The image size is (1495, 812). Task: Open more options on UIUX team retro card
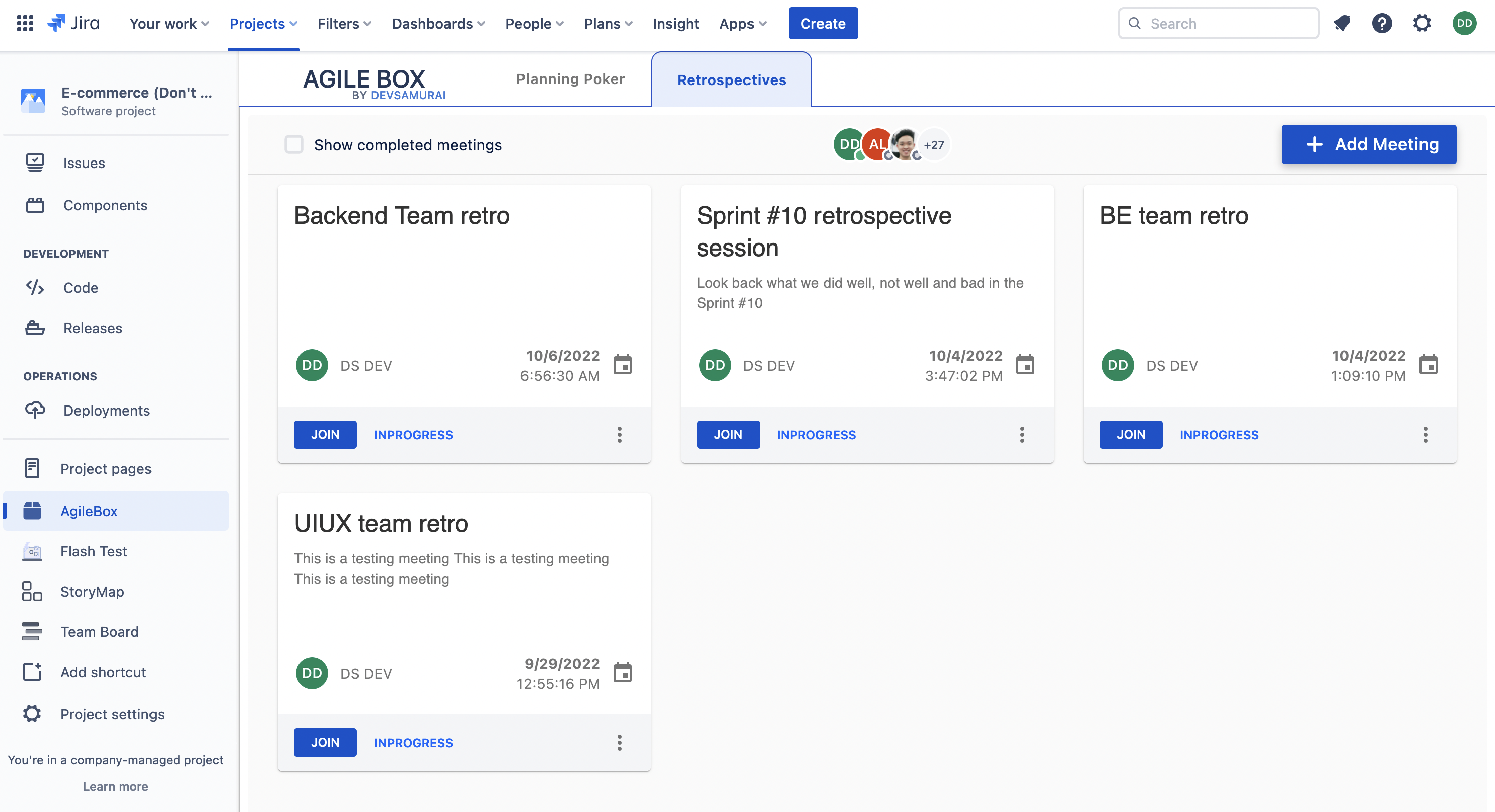(619, 743)
